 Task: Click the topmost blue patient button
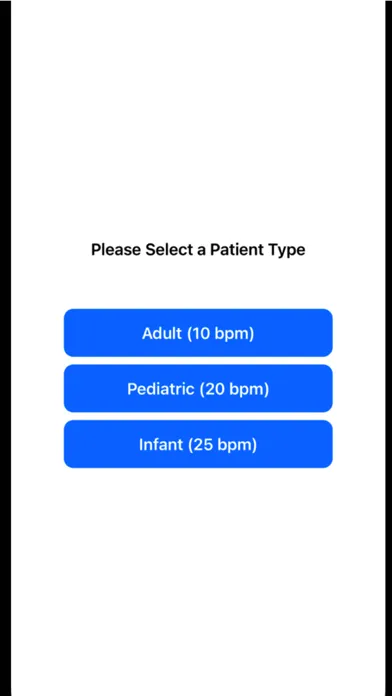(x=198, y=333)
